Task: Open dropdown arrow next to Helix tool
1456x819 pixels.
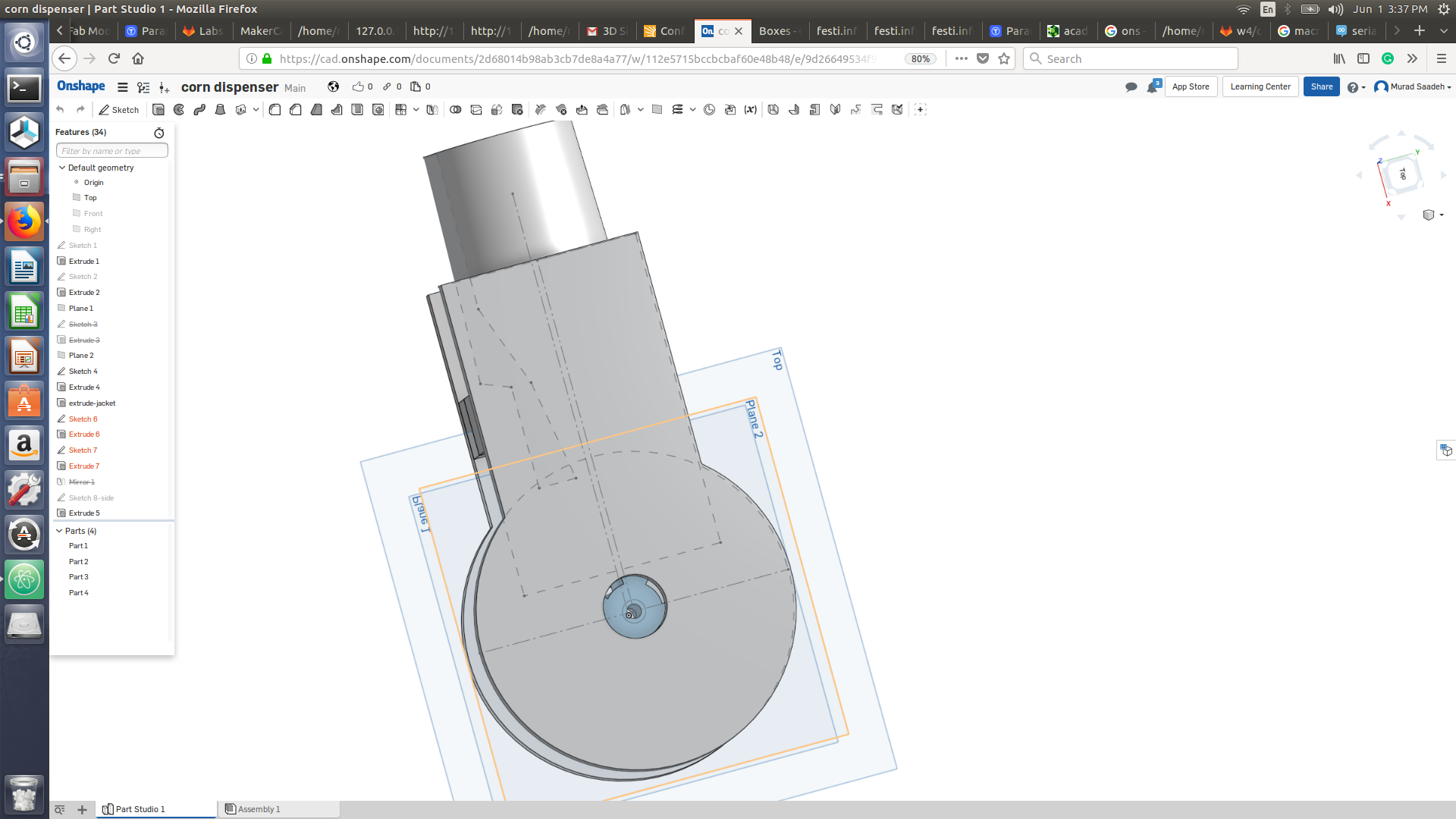Action: pyautogui.click(x=693, y=110)
